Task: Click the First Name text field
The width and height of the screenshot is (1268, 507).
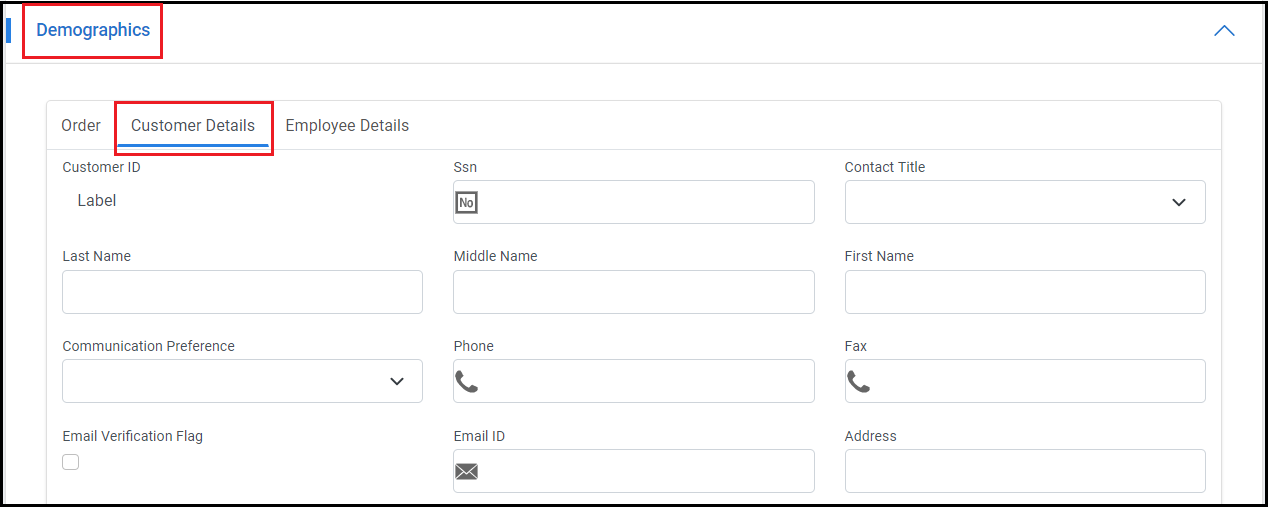Action: pyautogui.click(x=1024, y=292)
